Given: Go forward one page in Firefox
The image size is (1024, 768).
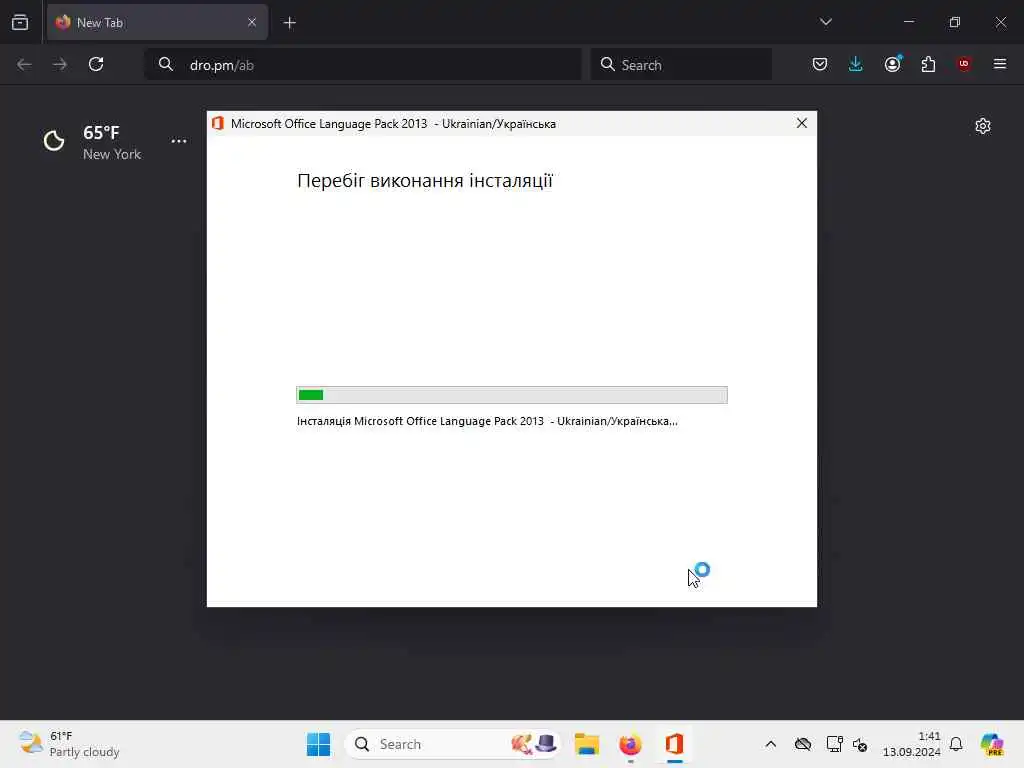Looking at the screenshot, I should coord(59,64).
